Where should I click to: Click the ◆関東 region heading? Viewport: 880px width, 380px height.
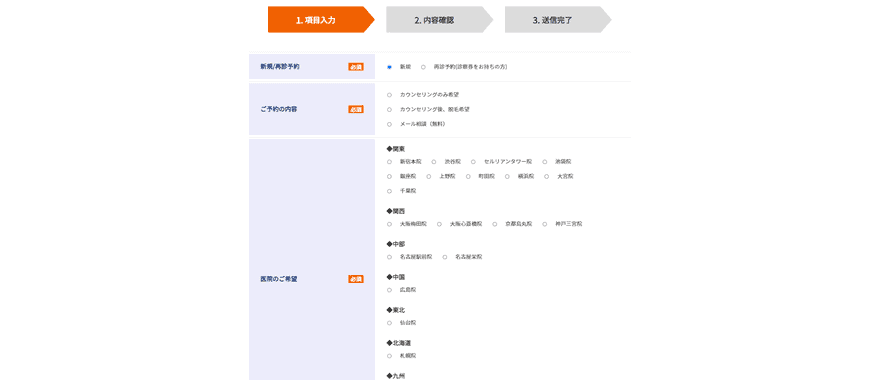[396, 149]
